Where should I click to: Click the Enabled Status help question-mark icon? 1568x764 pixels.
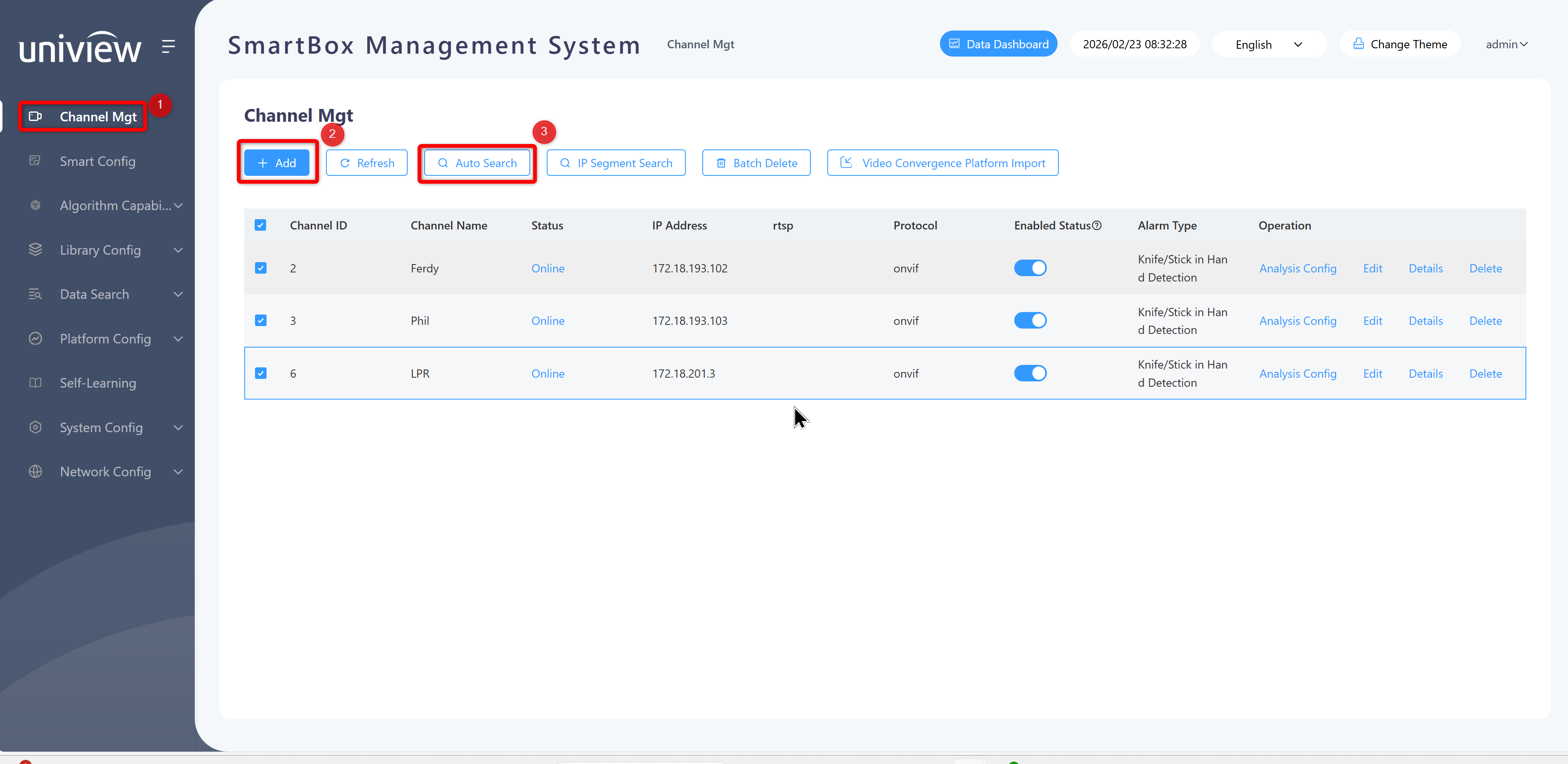[x=1097, y=225]
